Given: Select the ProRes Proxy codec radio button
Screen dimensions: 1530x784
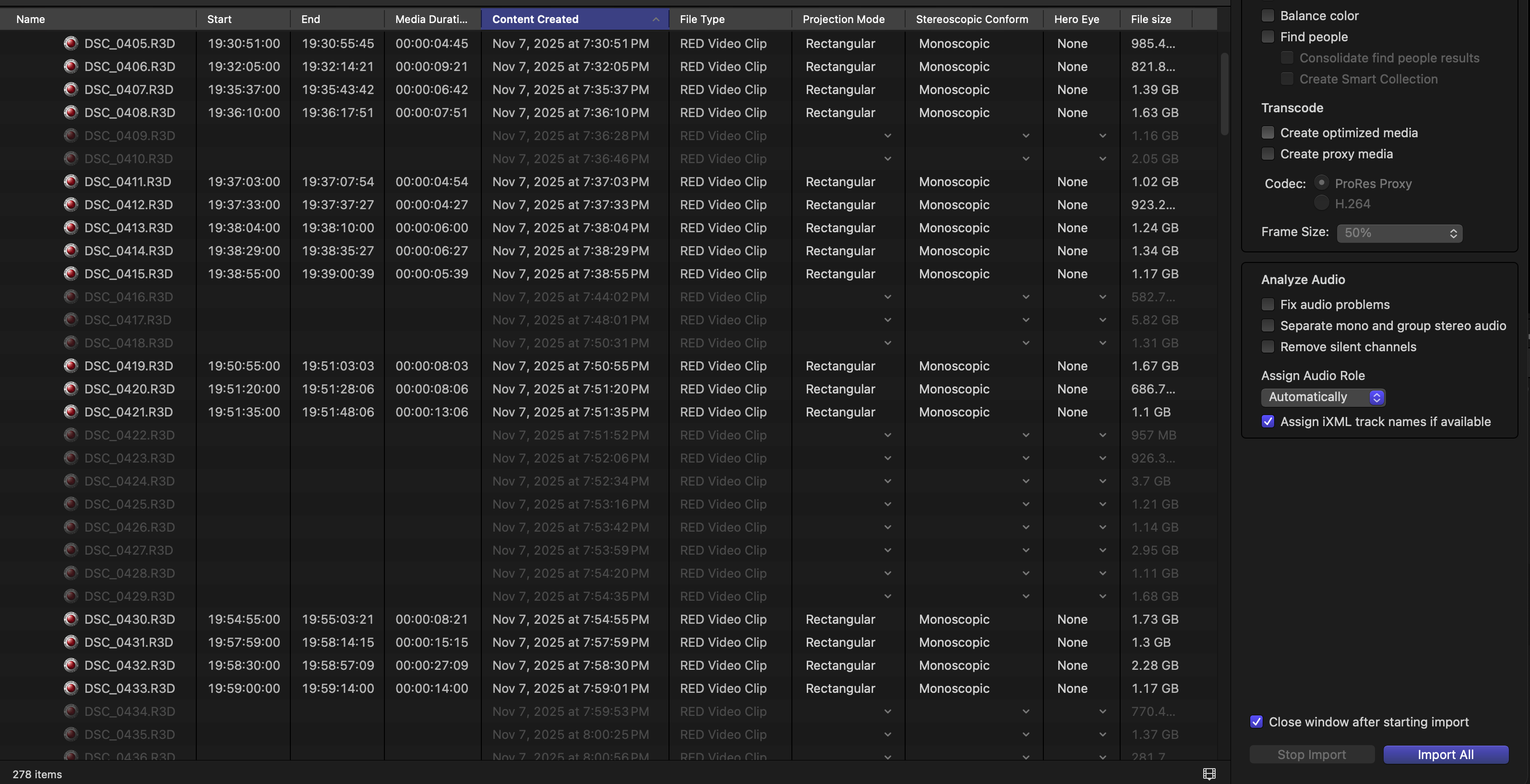Looking at the screenshot, I should coord(1321,182).
